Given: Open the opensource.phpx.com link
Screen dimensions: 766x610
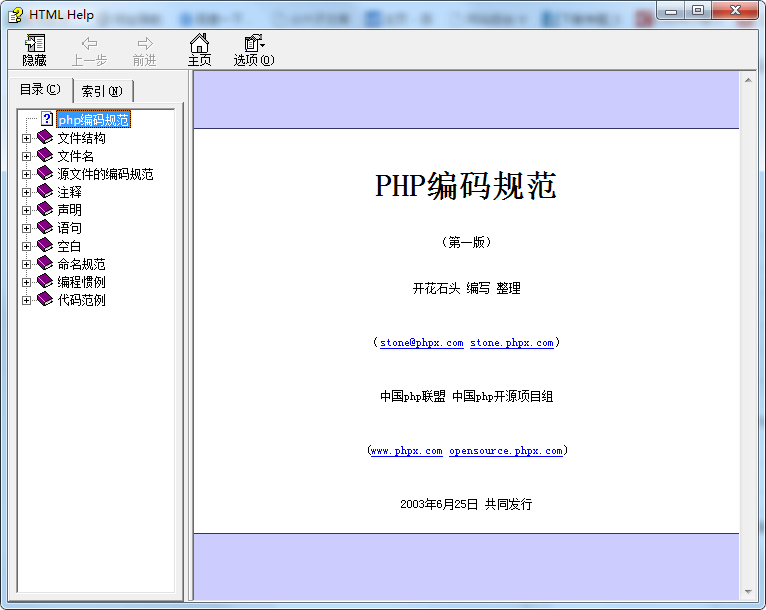Looking at the screenshot, I should click(x=505, y=451).
